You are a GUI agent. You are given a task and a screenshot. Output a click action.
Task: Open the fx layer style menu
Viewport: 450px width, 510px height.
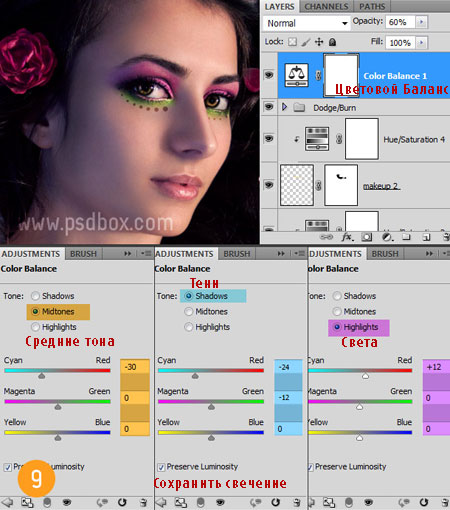point(348,237)
